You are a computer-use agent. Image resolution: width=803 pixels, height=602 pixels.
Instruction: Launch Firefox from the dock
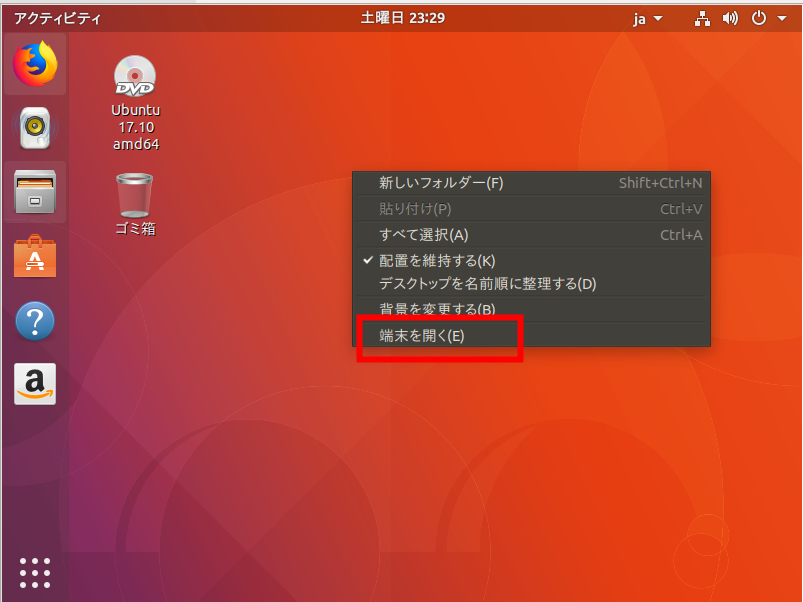coord(35,64)
